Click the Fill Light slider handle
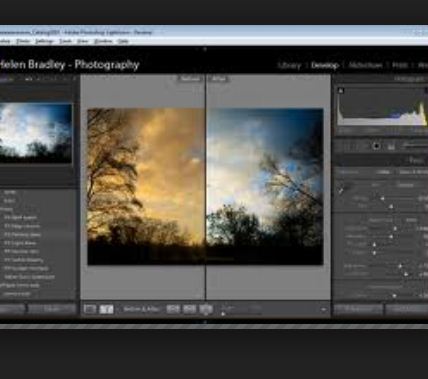Screen dimensions: 428x379 coord(374,245)
